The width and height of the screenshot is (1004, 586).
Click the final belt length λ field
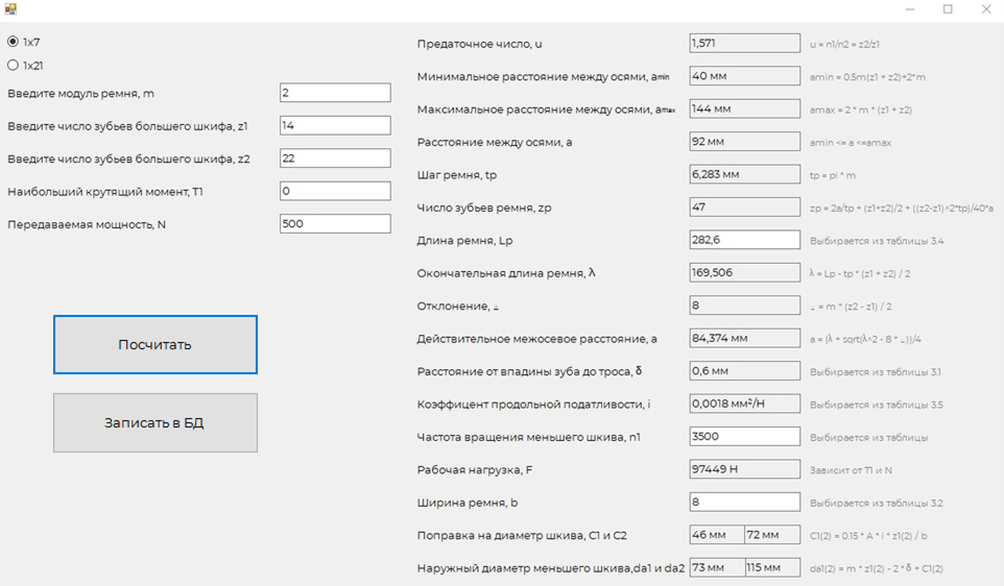click(745, 272)
